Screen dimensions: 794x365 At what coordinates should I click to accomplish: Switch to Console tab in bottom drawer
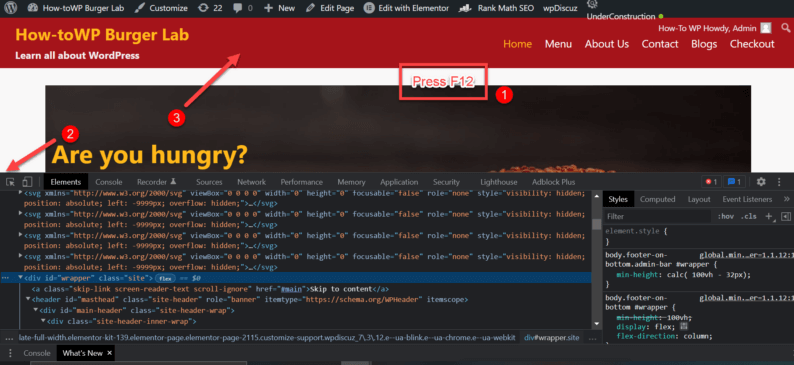pos(37,353)
